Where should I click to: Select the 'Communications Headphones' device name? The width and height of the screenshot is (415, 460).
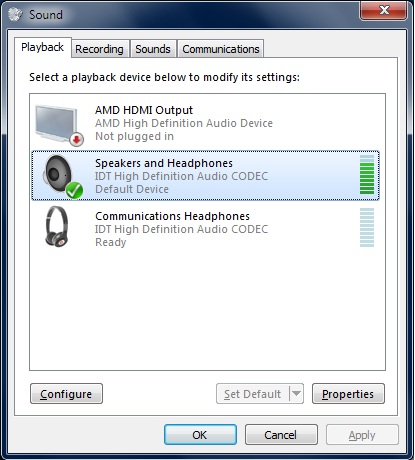172,216
